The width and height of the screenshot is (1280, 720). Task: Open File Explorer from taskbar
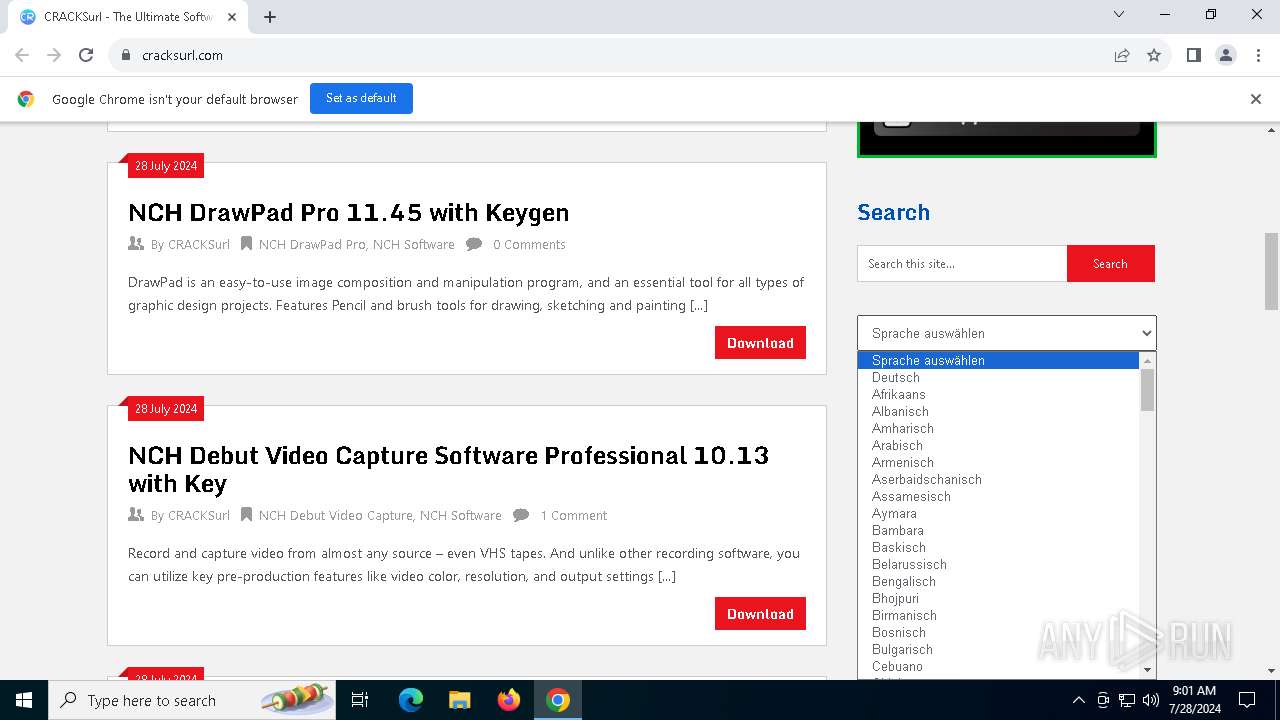(460, 700)
